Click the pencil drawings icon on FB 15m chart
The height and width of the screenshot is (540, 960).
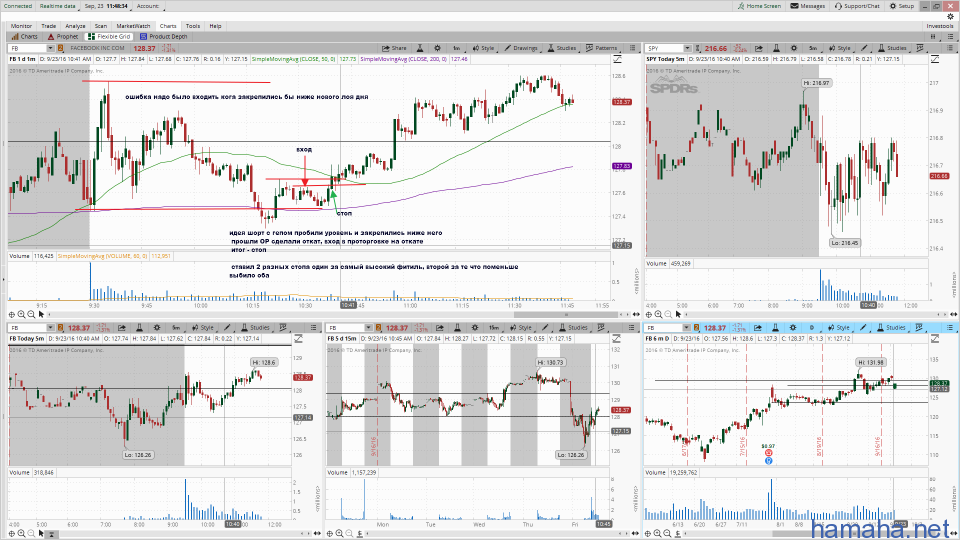tap(545, 328)
